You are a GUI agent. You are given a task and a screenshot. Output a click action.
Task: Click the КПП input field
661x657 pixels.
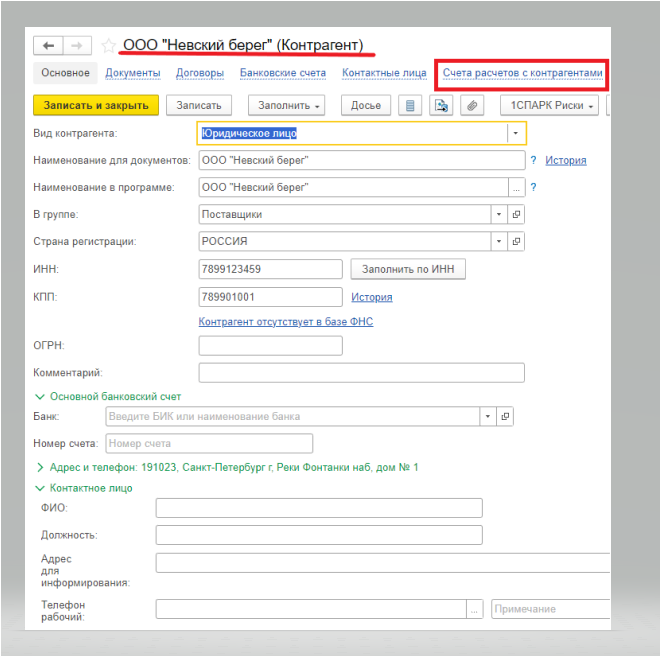271,297
